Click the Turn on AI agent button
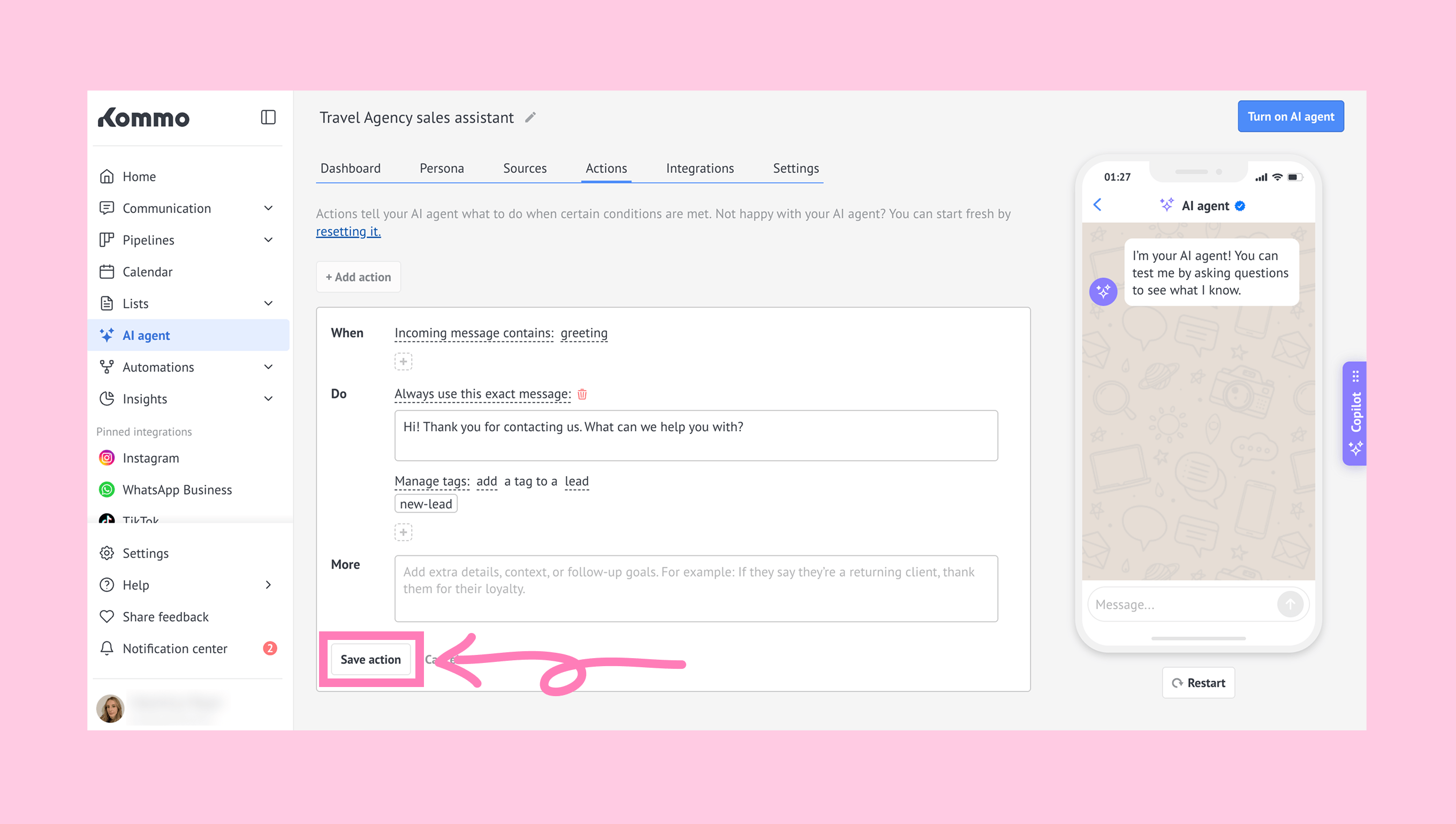The height and width of the screenshot is (824, 1456). pyautogui.click(x=1290, y=117)
